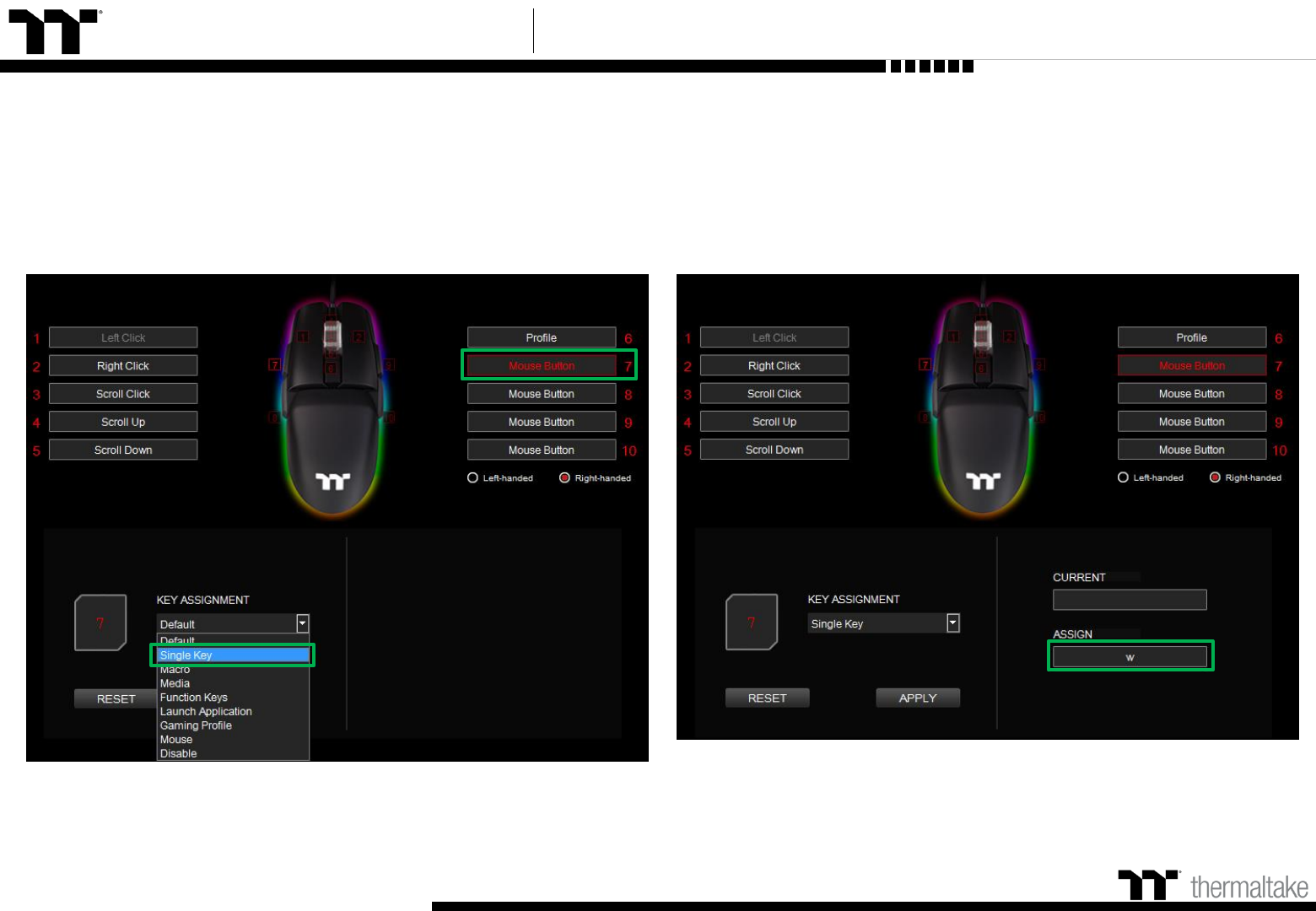The image size is (1316, 911).
Task: Click marker 2 on the left mouse image
Action: click(x=359, y=337)
